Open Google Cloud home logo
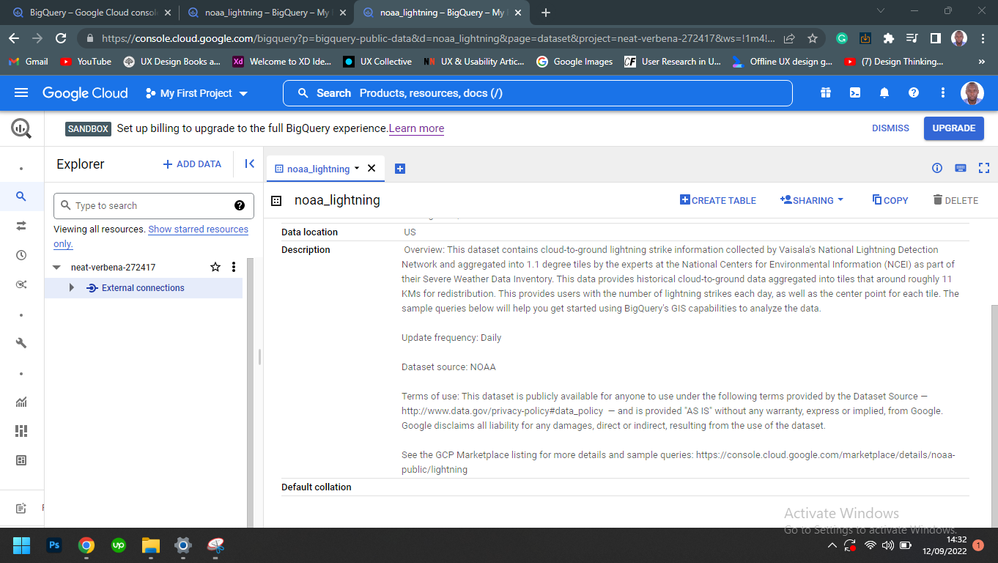The width and height of the screenshot is (998, 563). (x=85, y=93)
